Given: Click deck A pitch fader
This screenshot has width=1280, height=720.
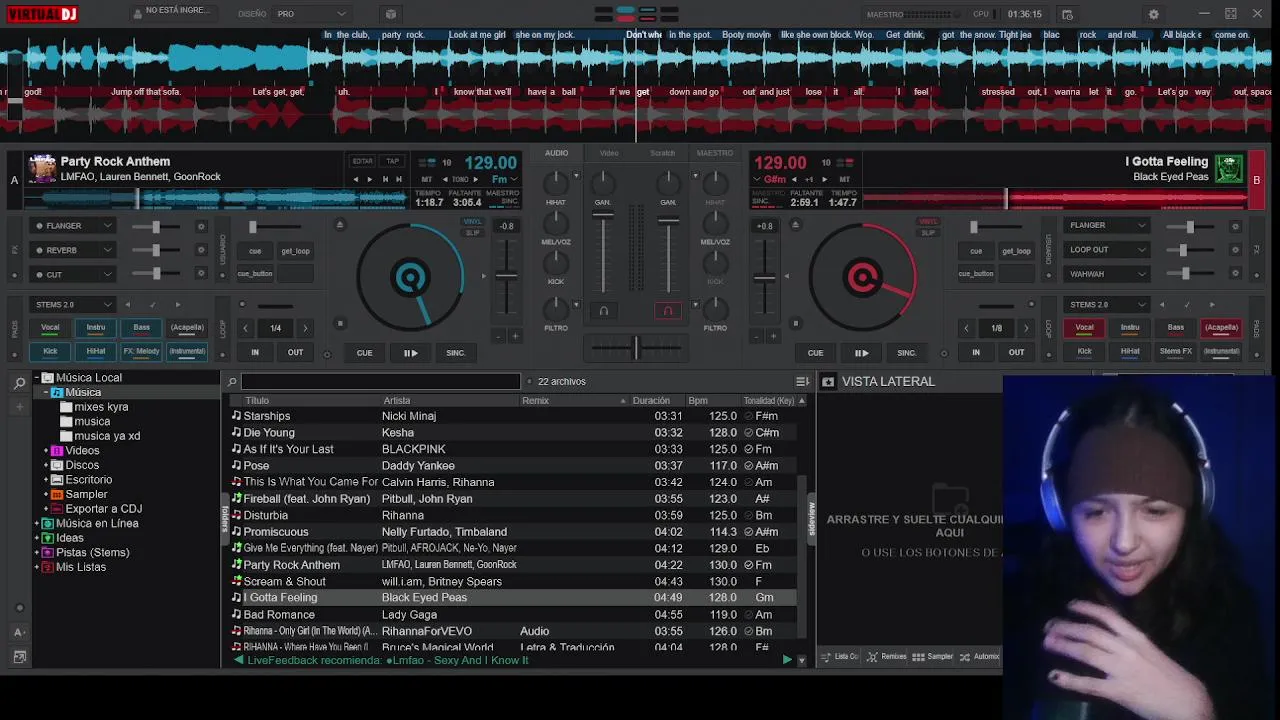Looking at the screenshot, I should pyautogui.click(x=508, y=276).
